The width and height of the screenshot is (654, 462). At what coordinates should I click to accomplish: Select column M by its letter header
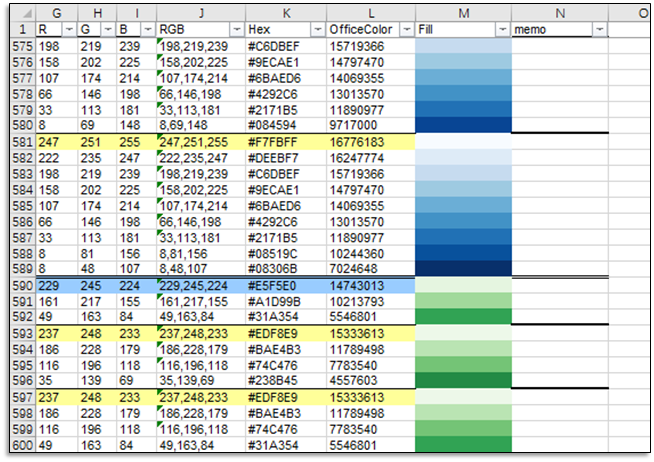[x=463, y=13]
